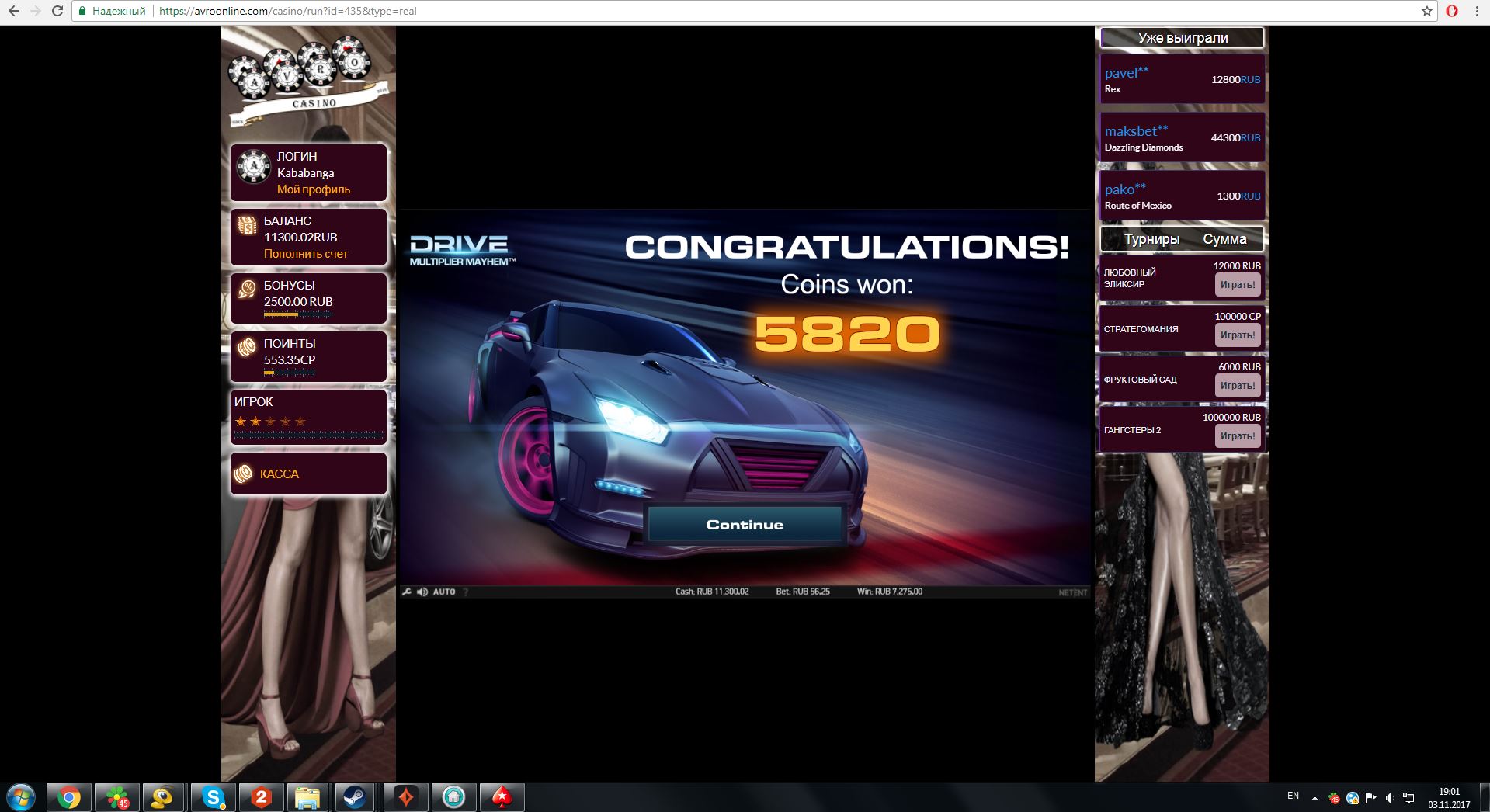Open the КАССА cashier section
1490x812 pixels.
click(x=279, y=474)
